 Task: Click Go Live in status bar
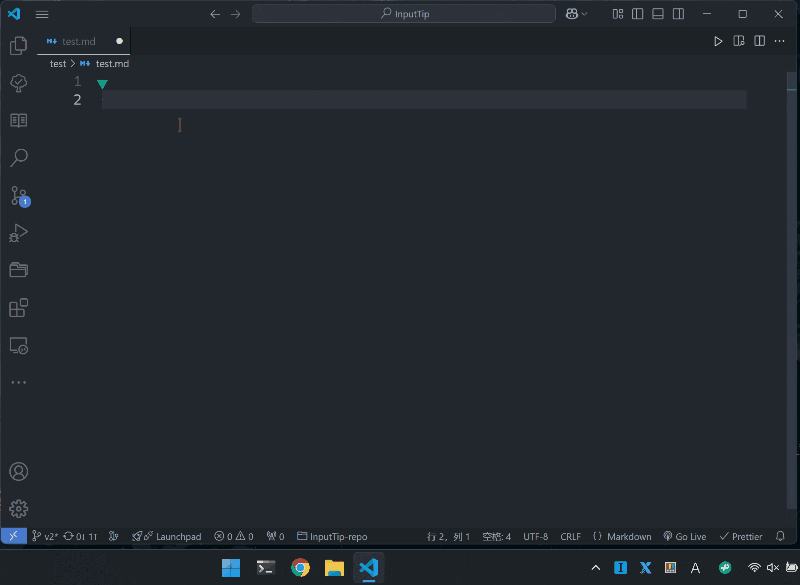click(684, 537)
